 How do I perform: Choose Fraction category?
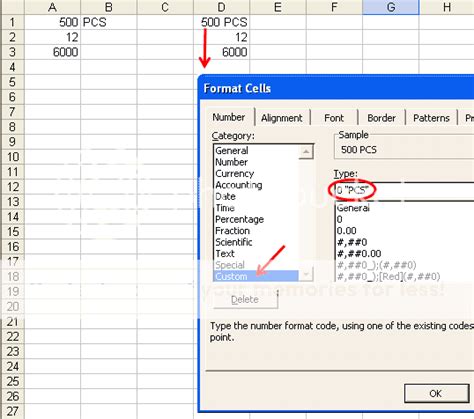(257, 231)
